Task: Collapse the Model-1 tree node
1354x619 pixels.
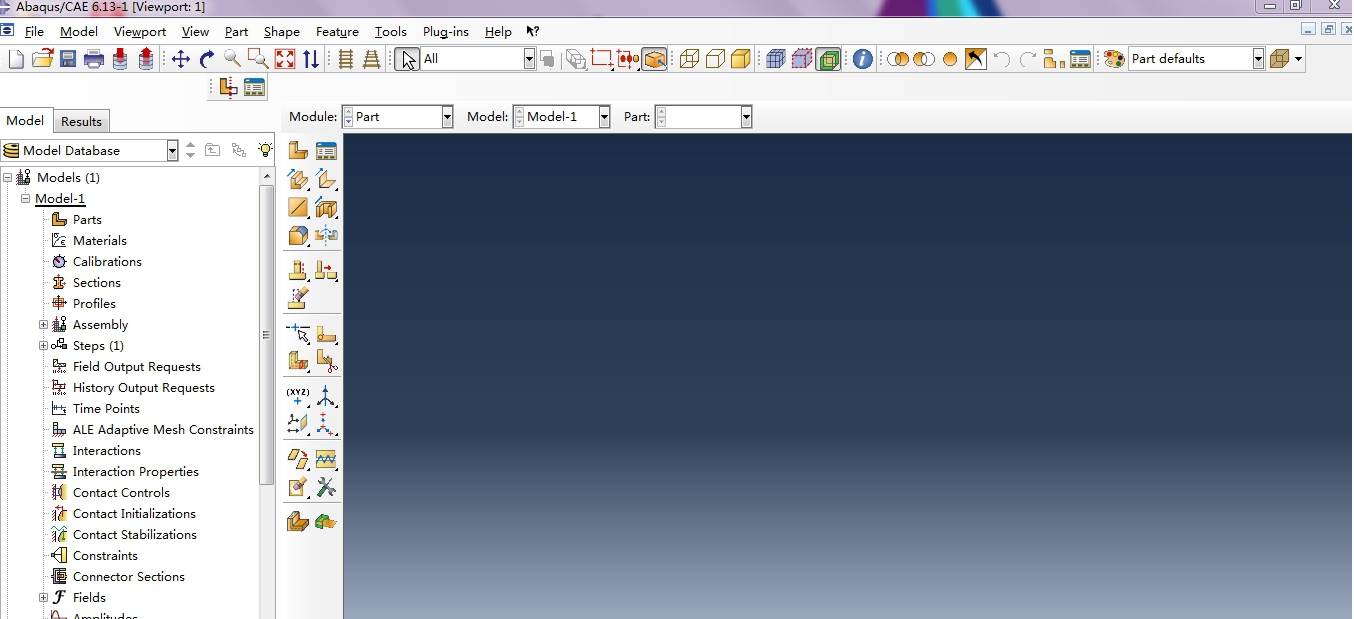Action: coord(26,199)
